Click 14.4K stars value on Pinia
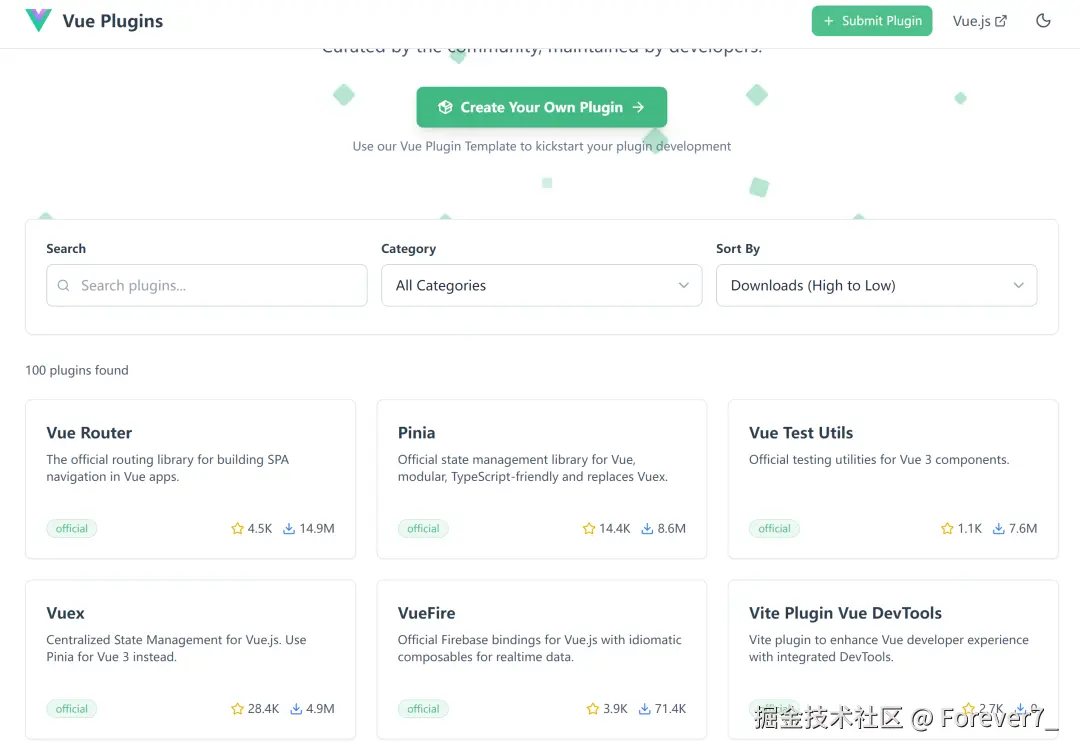 [x=614, y=528]
